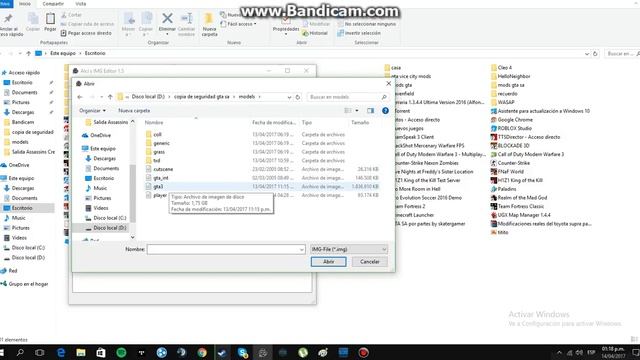Click Invertir selección in Explorer ribbon

point(359,33)
